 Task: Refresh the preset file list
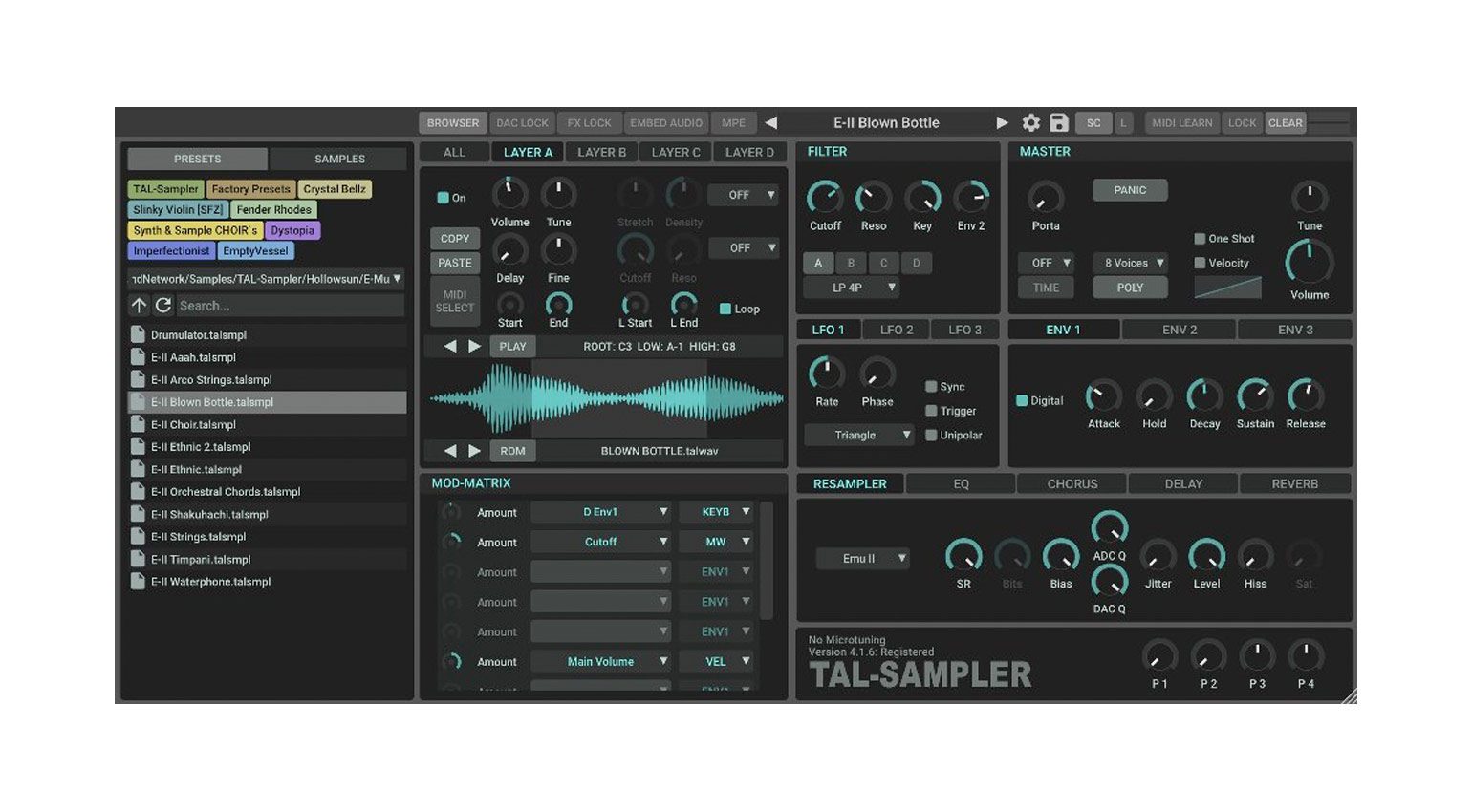pos(163,305)
